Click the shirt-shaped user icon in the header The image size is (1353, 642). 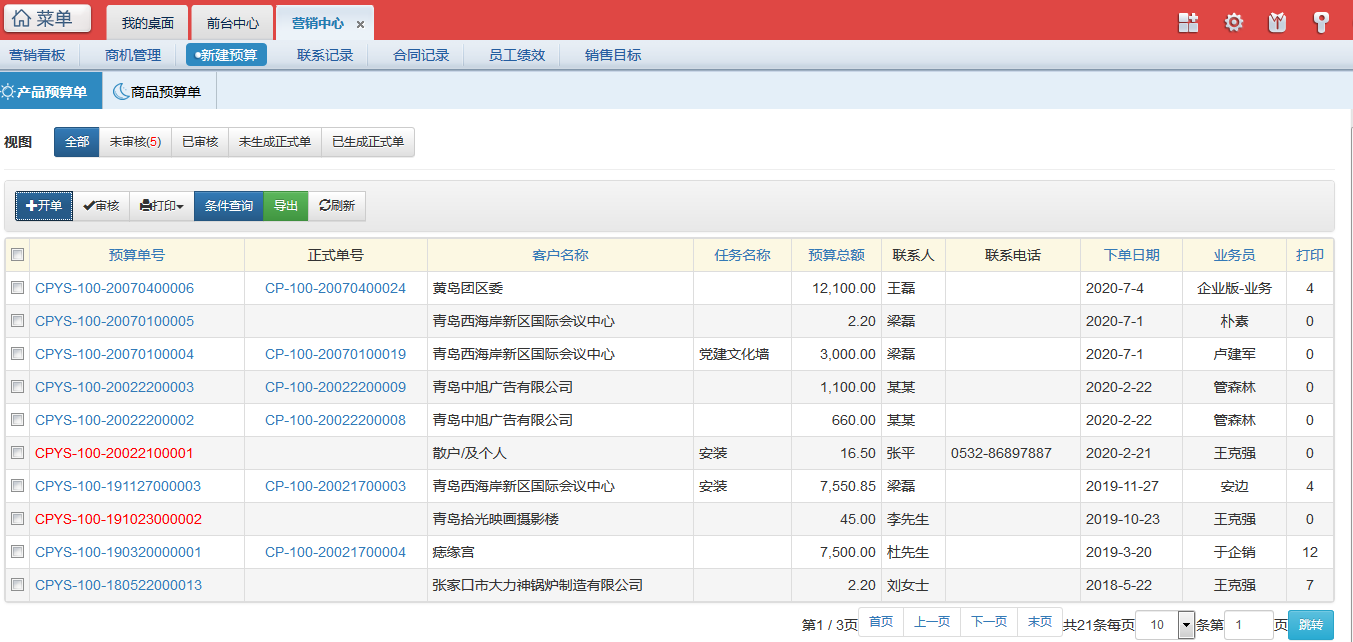click(1277, 22)
